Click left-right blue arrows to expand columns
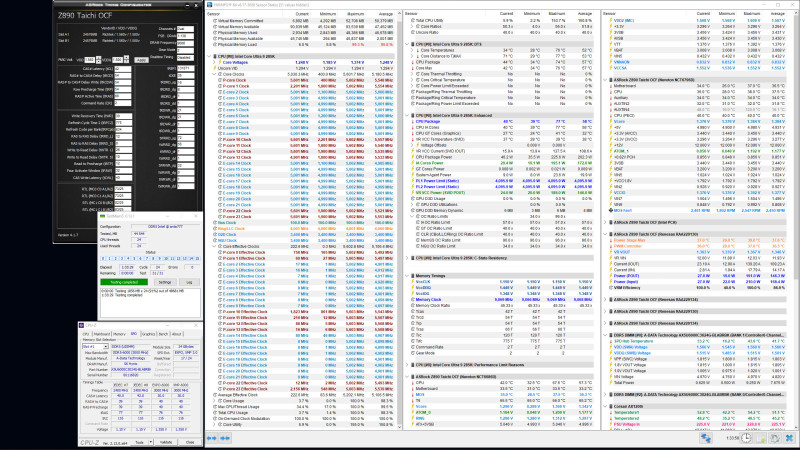This screenshot has height=450, width=800. pyautogui.click(x=211, y=438)
